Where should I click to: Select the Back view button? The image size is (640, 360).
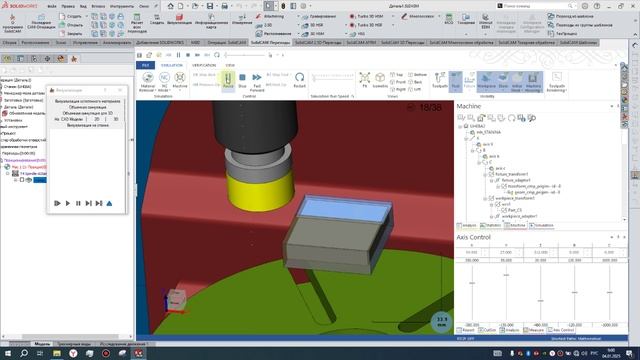point(415,82)
